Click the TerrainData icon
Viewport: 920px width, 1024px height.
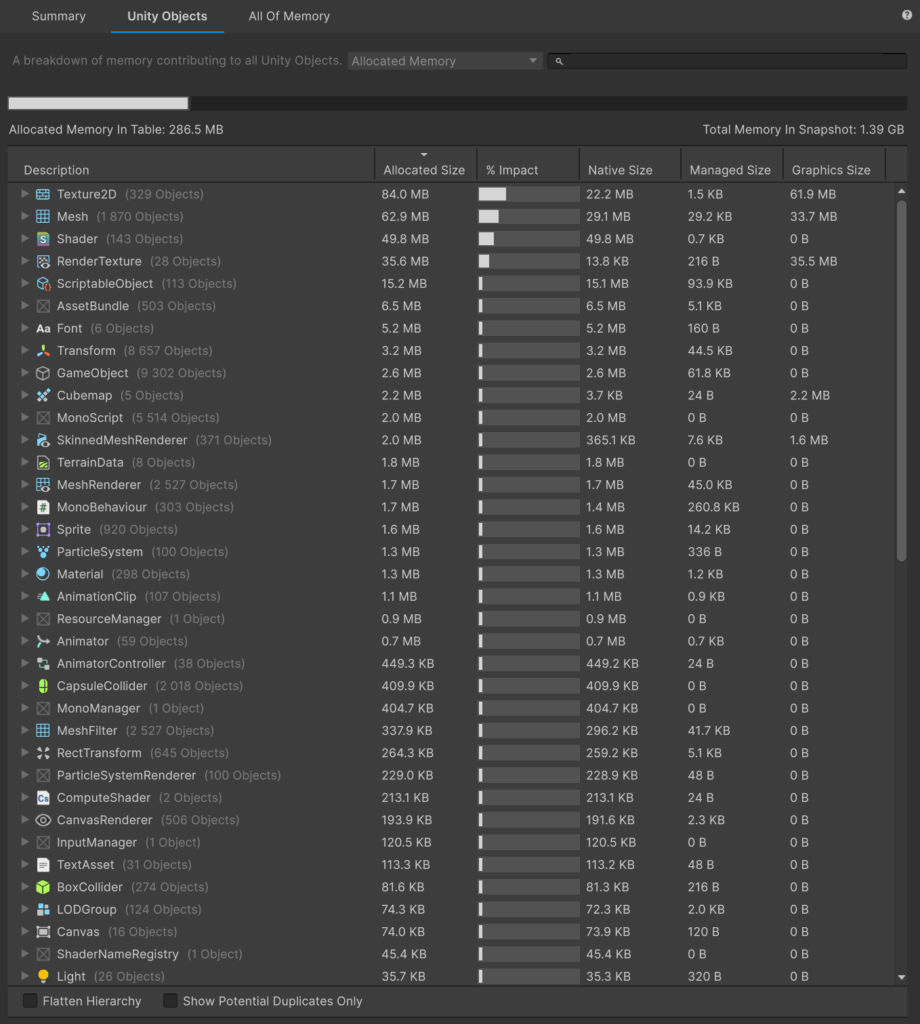[43, 462]
